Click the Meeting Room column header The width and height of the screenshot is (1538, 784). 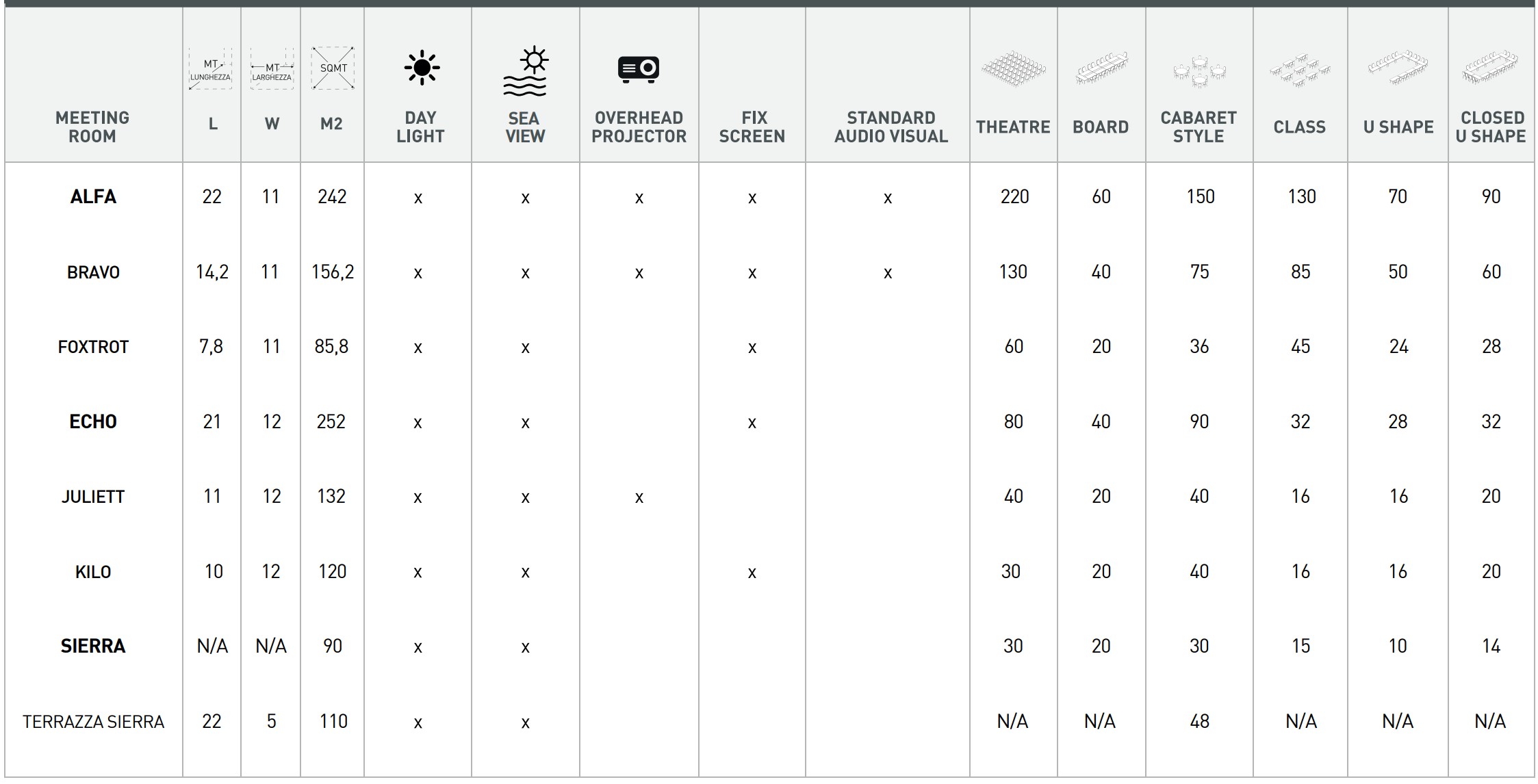point(92,127)
